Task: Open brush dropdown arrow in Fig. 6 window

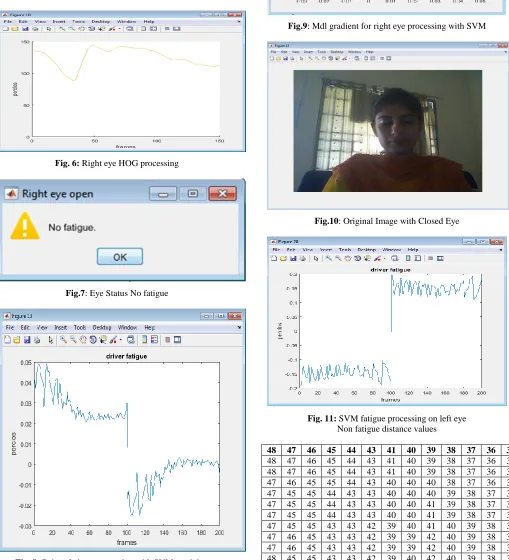Action: [119, 29]
